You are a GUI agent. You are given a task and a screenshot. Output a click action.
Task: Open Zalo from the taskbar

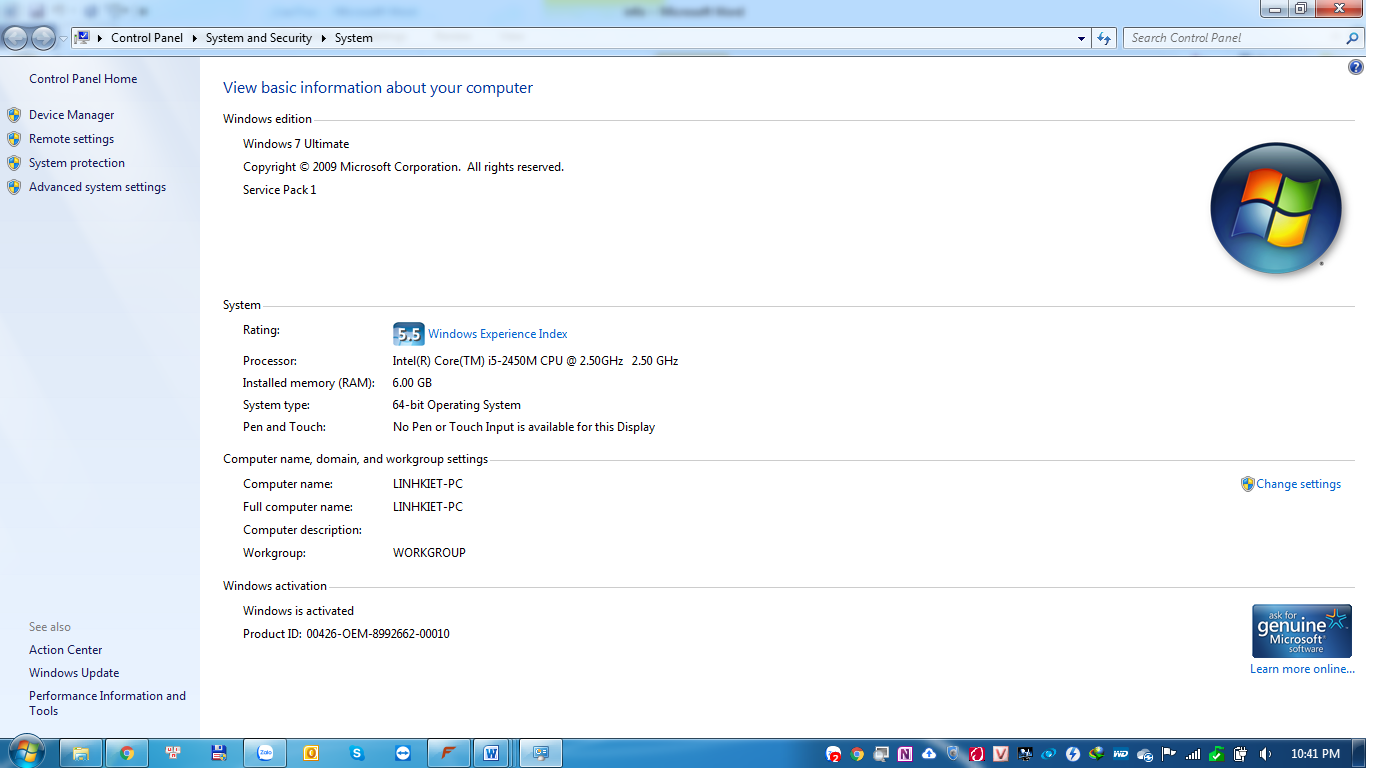coord(266,753)
